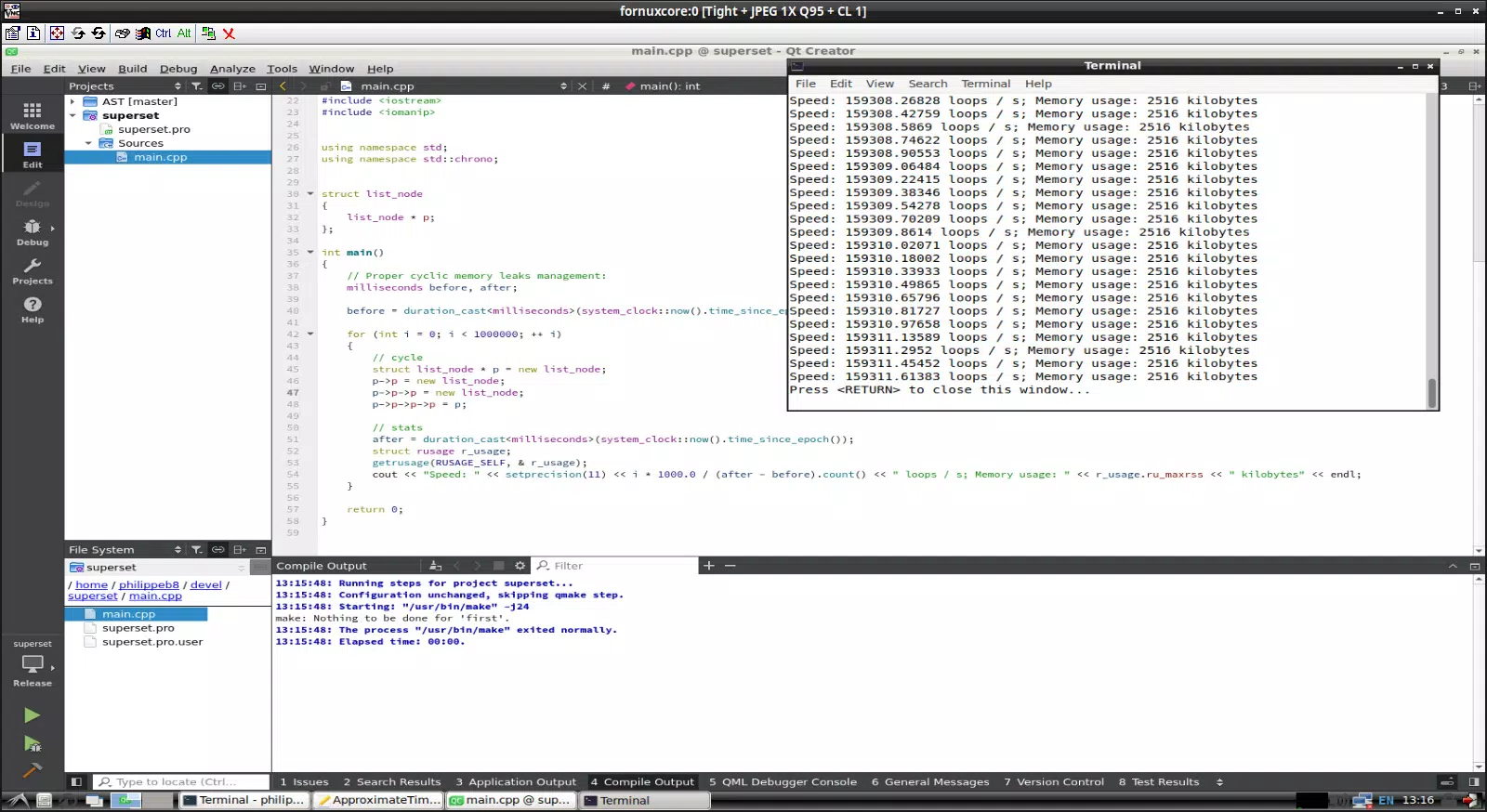Follow the 'home' path link
This screenshot has width=1487, height=812.
pyautogui.click(x=92, y=585)
